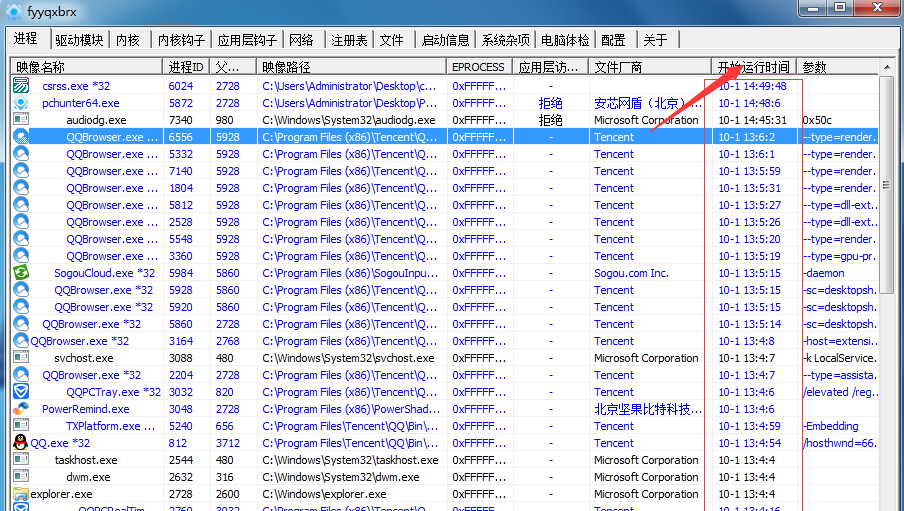Sort by 进程ID column header
The height and width of the screenshot is (511, 904).
(186, 67)
